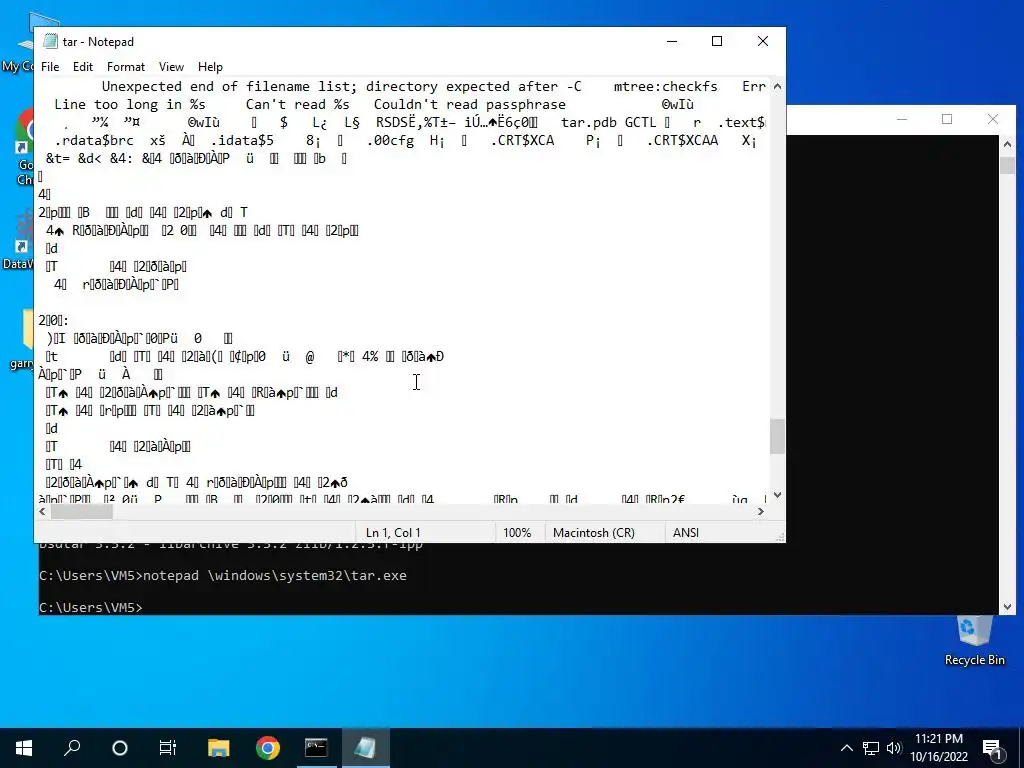Screen dimensions: 1024x768
Task: Click the 100% zoom status entry
Action: coord(517,532)
